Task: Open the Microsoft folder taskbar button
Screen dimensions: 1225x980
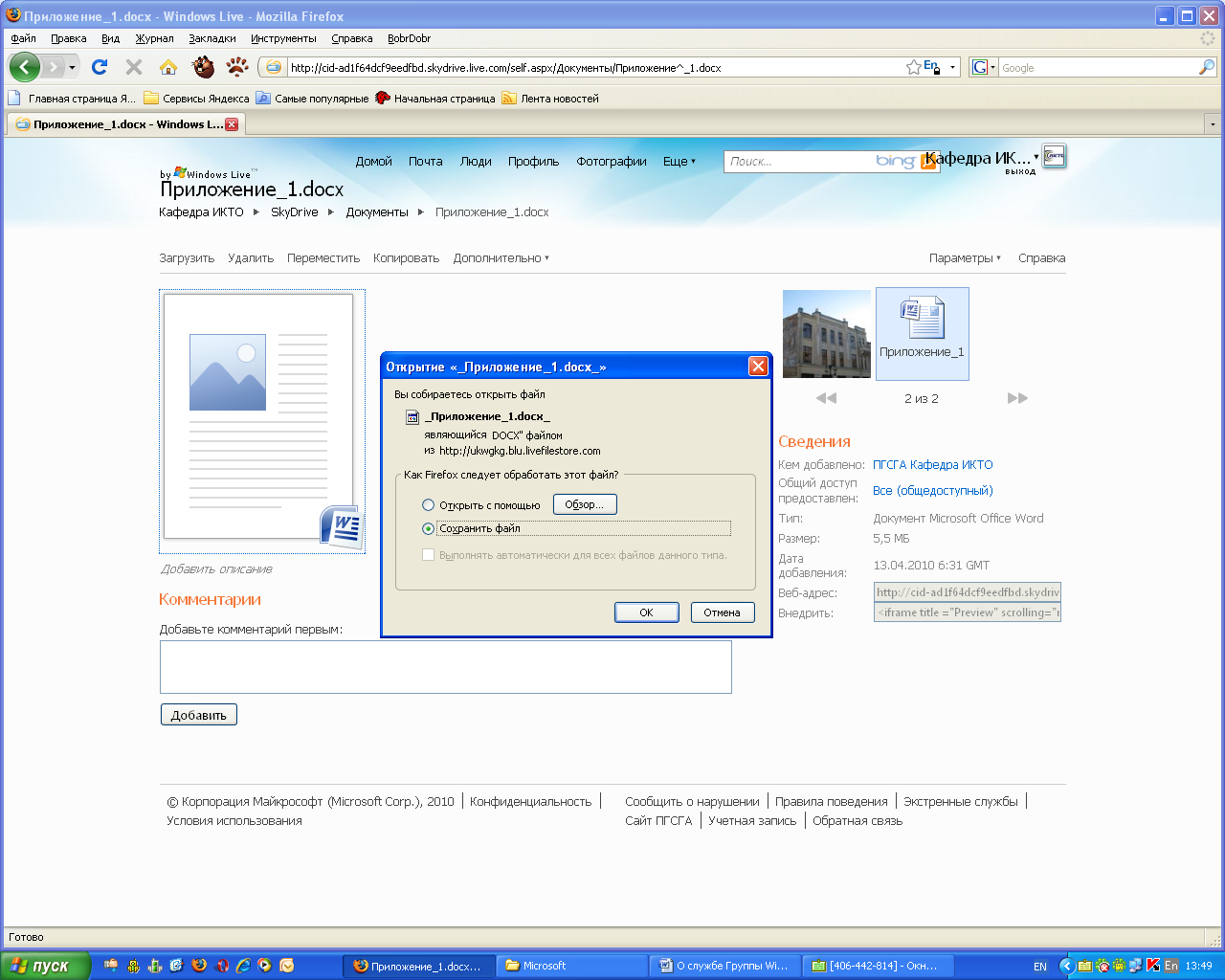Action: click(x=572, y=966)
